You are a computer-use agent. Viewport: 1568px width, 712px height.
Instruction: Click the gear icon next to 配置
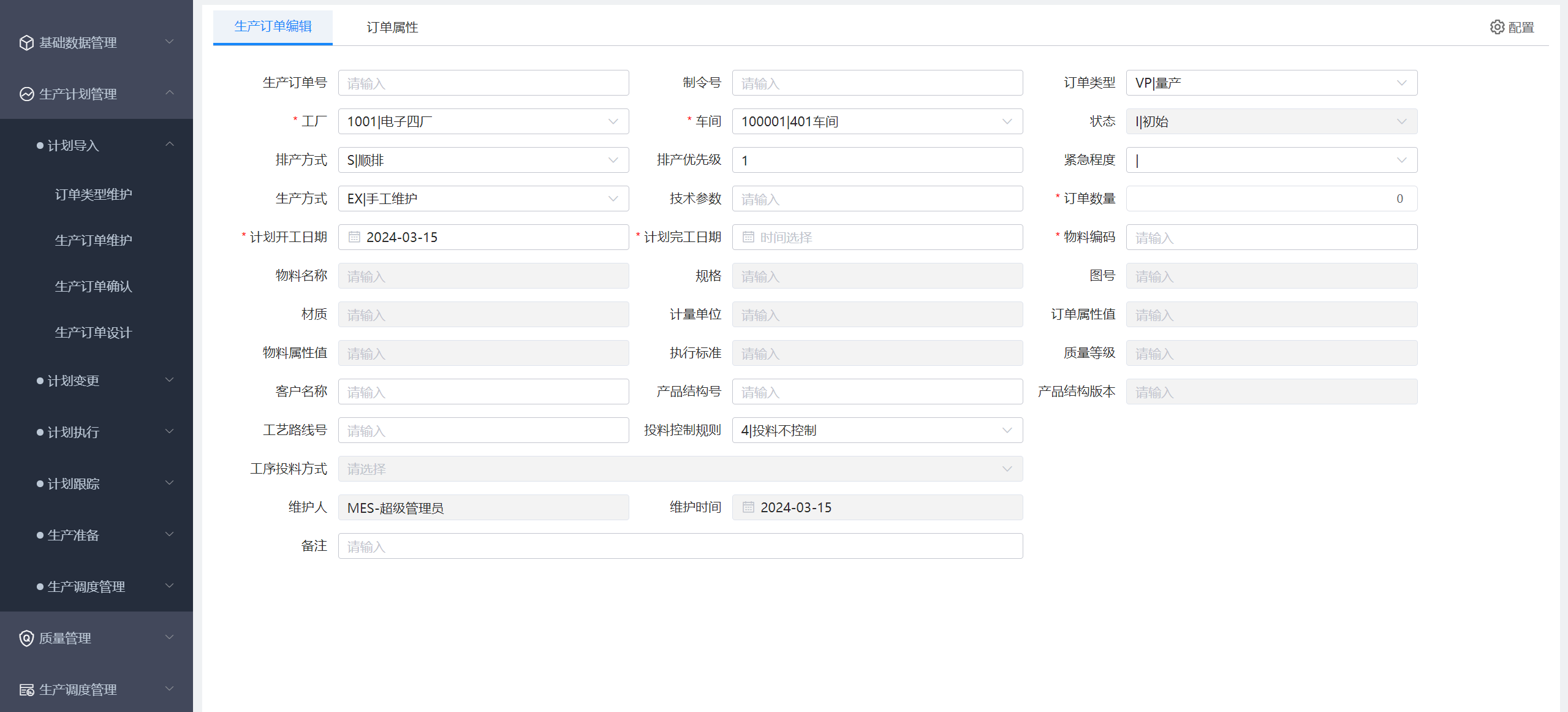click(x=1497, y=27)
